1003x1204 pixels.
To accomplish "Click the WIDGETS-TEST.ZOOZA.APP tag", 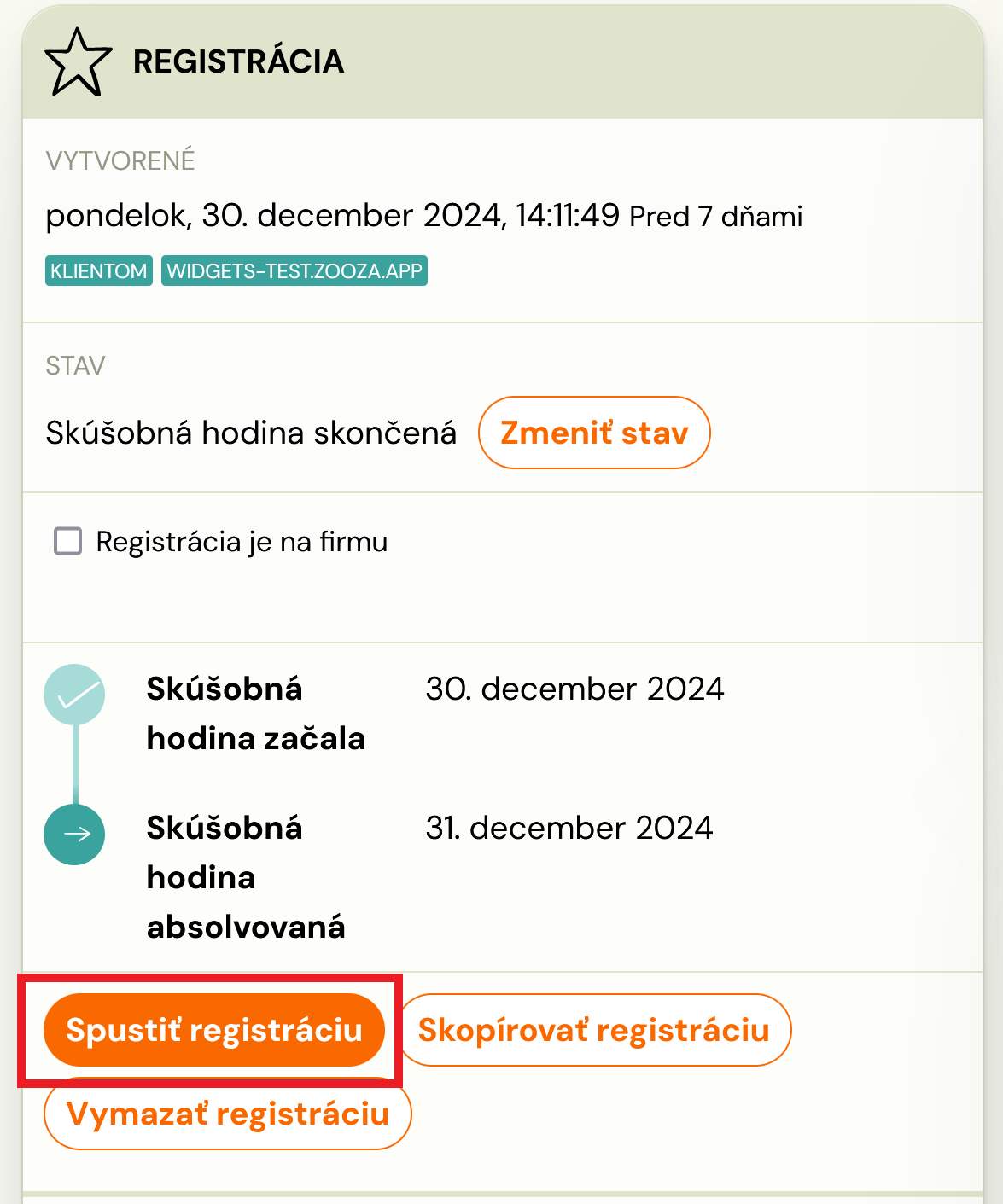I will tap(294, 270).
